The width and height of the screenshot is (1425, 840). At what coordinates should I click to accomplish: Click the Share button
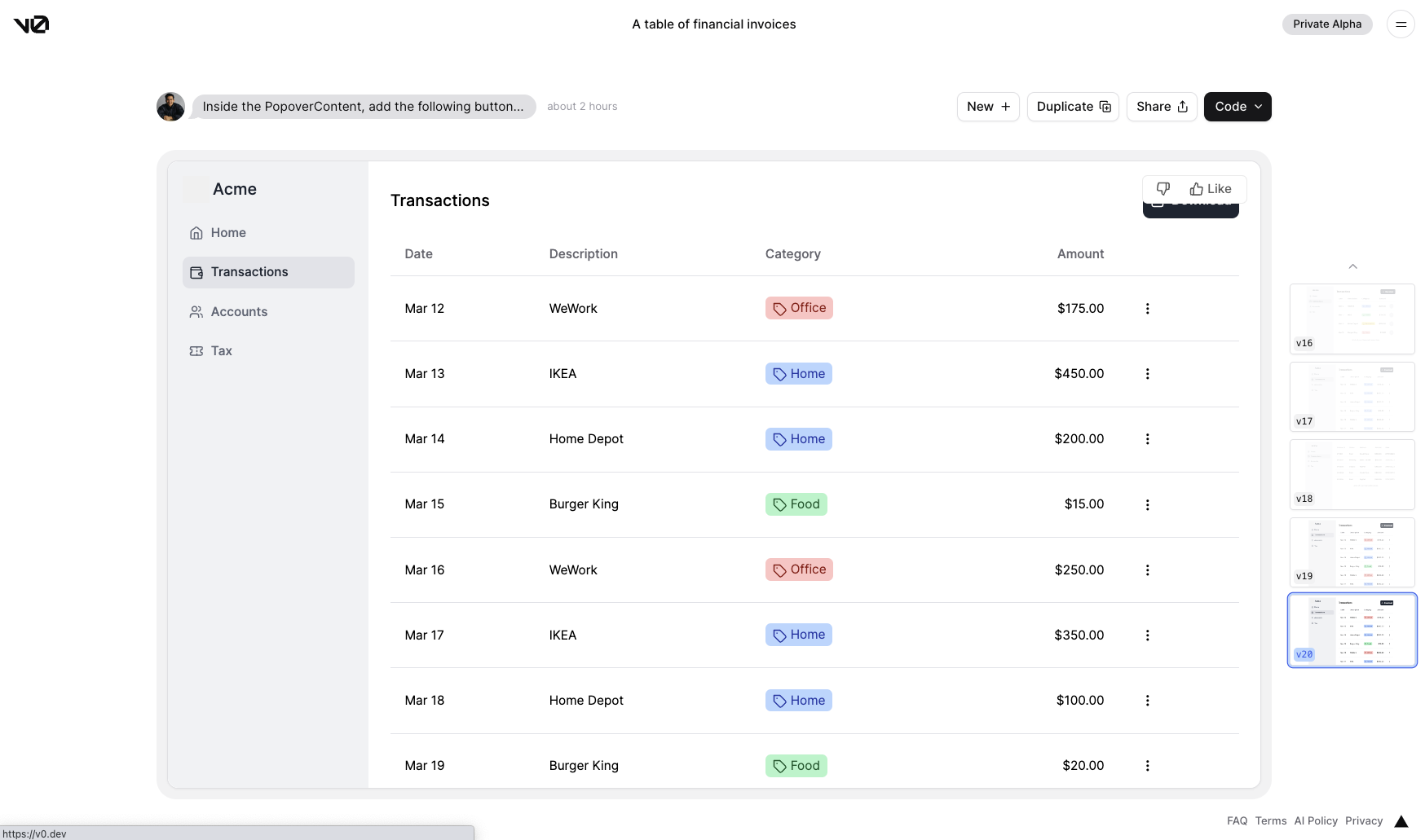[1162, 107]
